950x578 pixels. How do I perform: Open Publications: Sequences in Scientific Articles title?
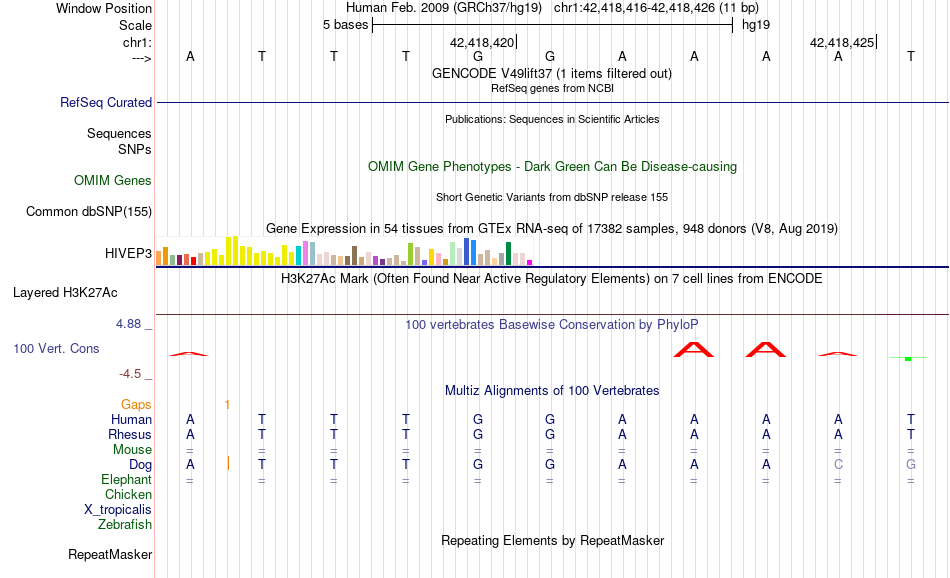point(552,119)
